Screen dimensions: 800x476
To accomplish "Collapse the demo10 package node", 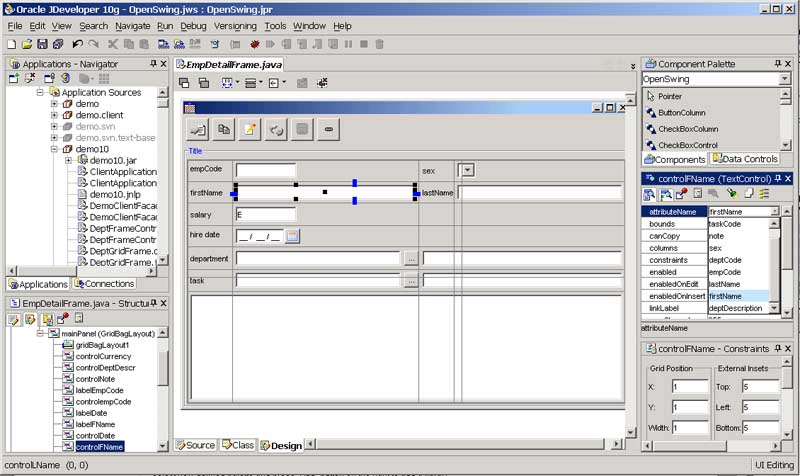I will pyautogui.click(x=54, y=149).
